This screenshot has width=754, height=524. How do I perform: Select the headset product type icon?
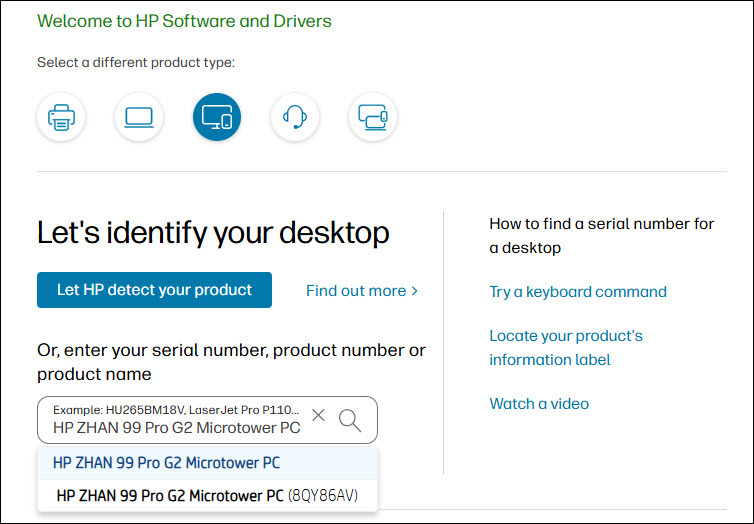pyautogui.click(x=295, y=118)
